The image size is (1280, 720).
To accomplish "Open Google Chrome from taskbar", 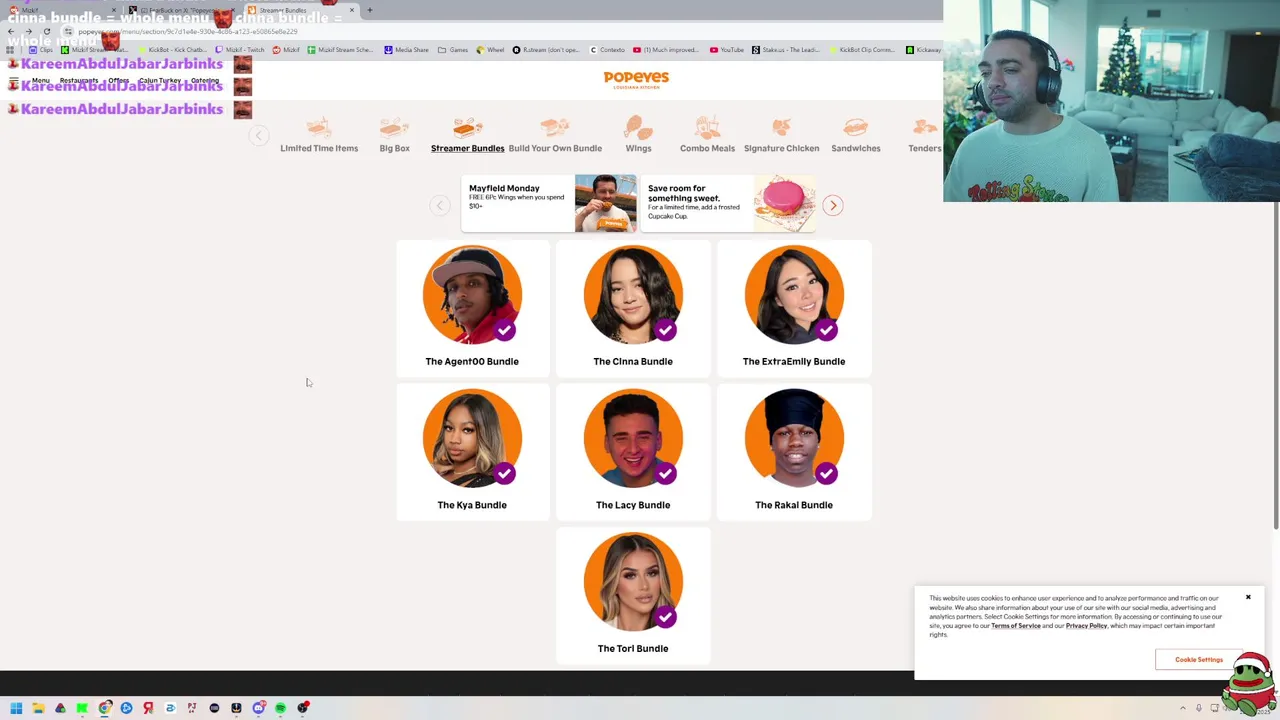I will point(104,708).
